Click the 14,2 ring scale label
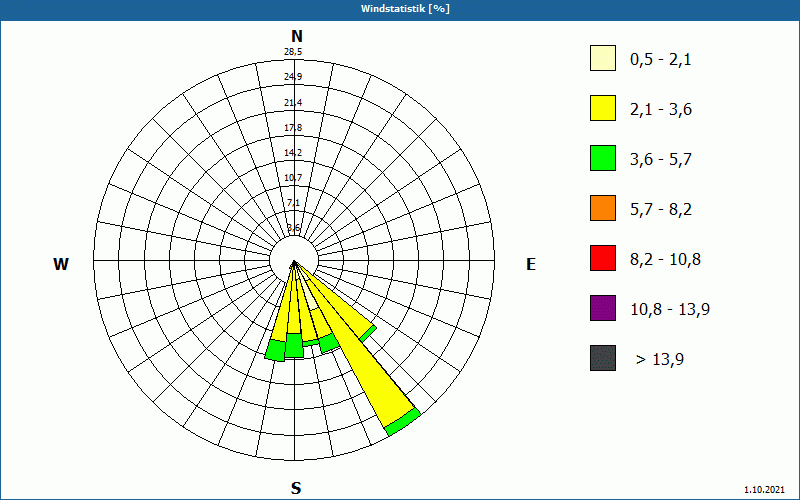Viewport: 800px width, 500px height. coord(293,153)
